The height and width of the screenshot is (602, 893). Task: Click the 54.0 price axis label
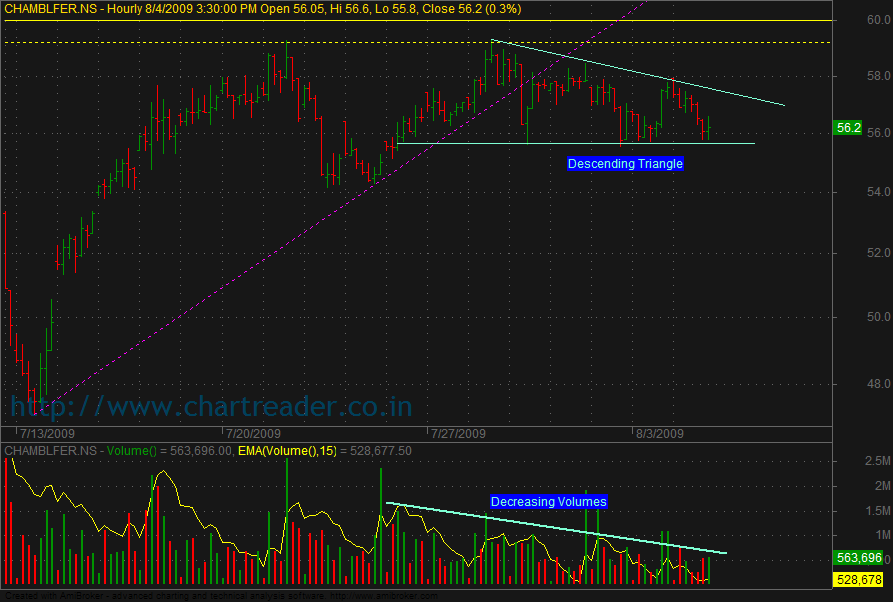[x=851, y=192]
